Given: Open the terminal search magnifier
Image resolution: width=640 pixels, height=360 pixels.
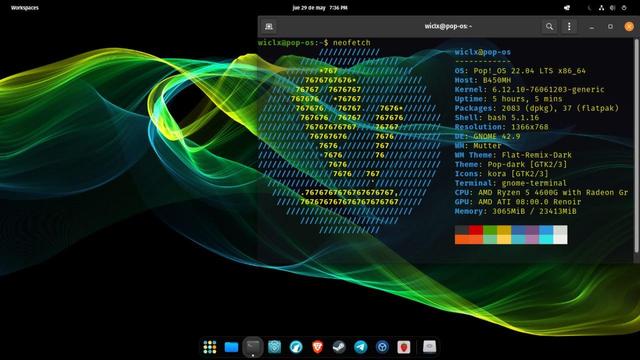Looking at the screenshot, I should click(549, 27).
